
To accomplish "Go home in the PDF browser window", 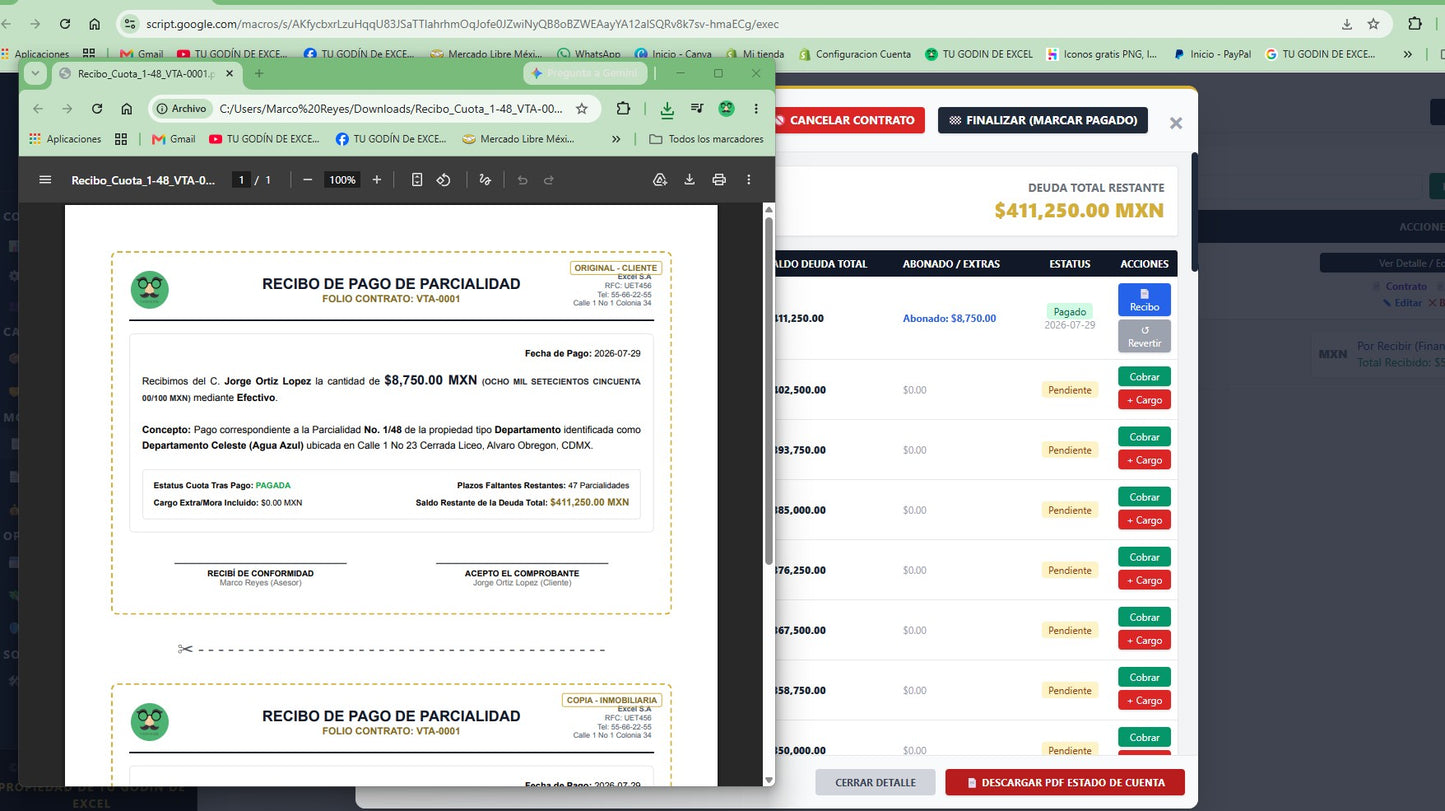I will [127, 108].
